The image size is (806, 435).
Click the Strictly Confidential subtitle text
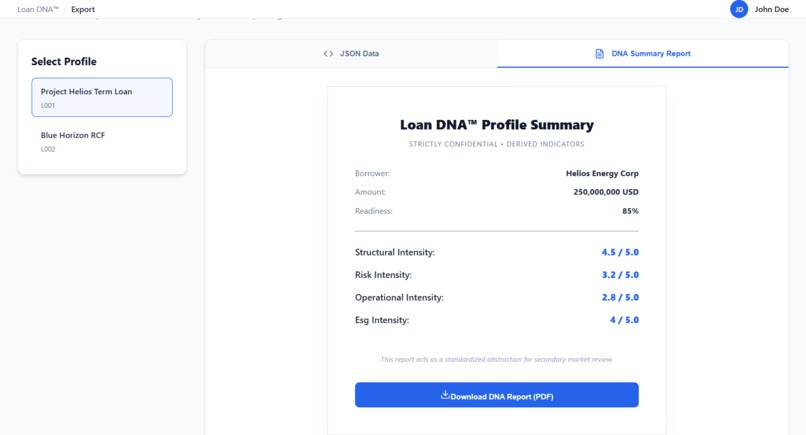pyautogui.click(x=497, y=144)
